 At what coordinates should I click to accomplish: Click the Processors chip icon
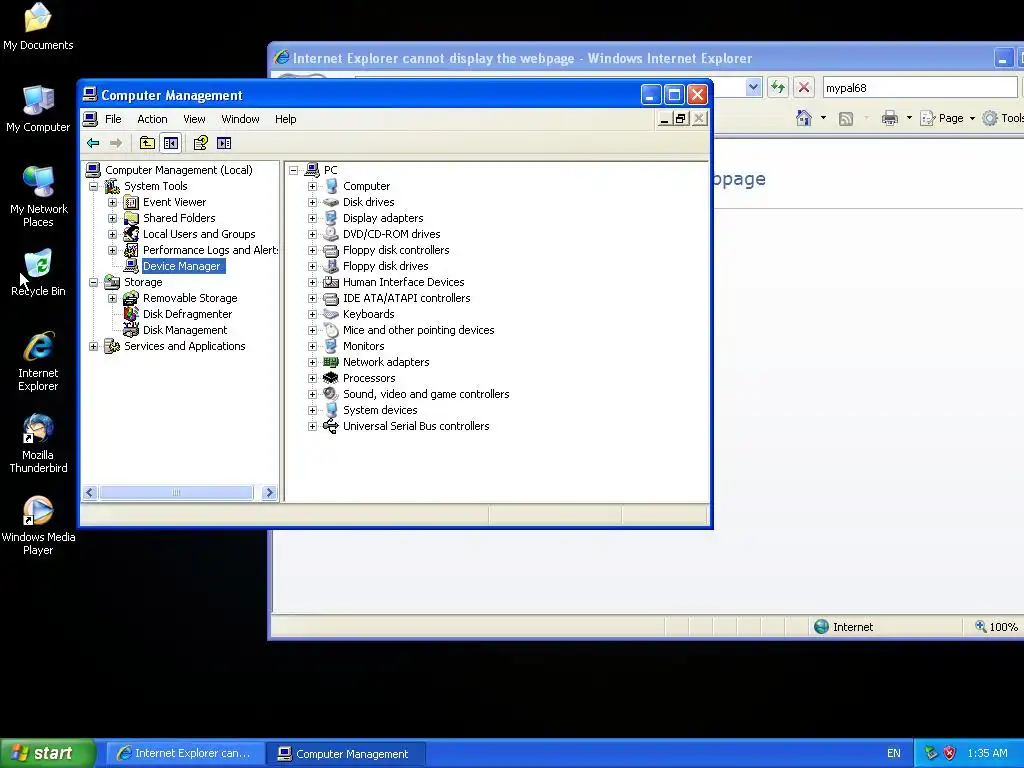tap(331, 378)
